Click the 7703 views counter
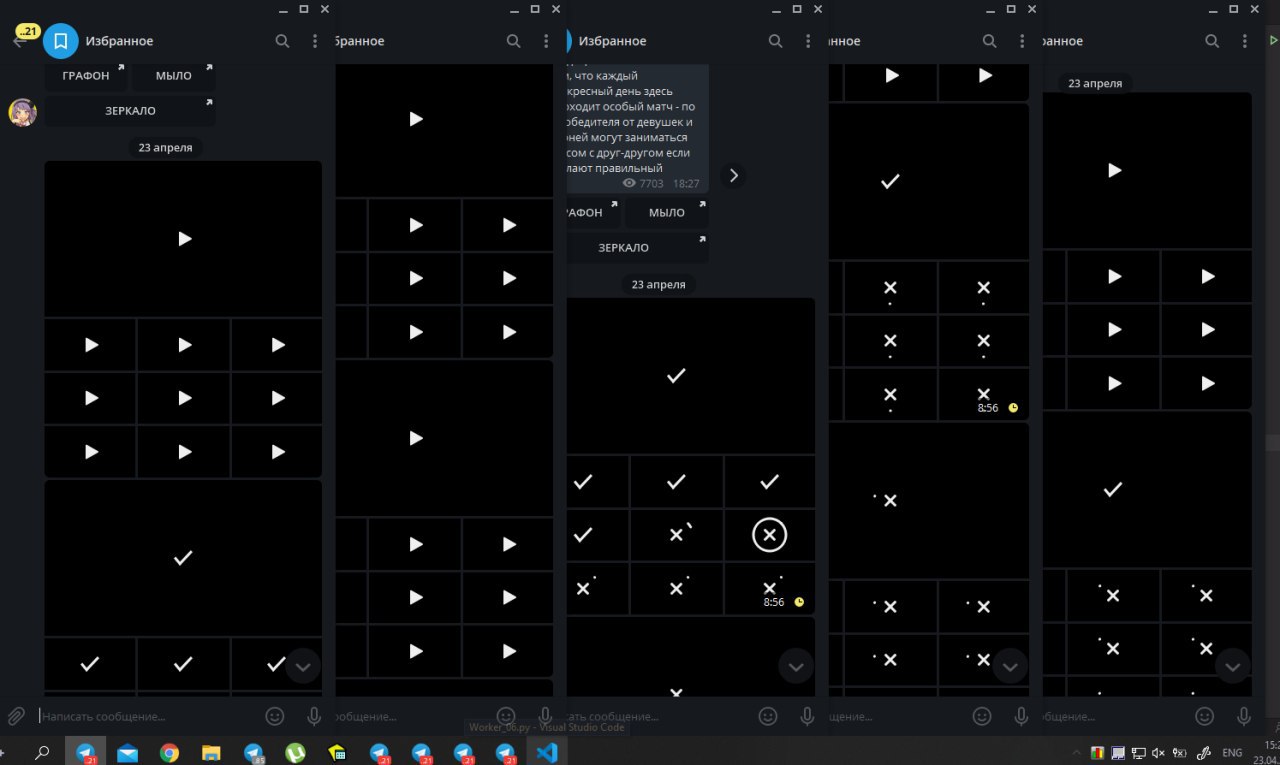This screenshot has width=1280, height=765. [643, 184]
